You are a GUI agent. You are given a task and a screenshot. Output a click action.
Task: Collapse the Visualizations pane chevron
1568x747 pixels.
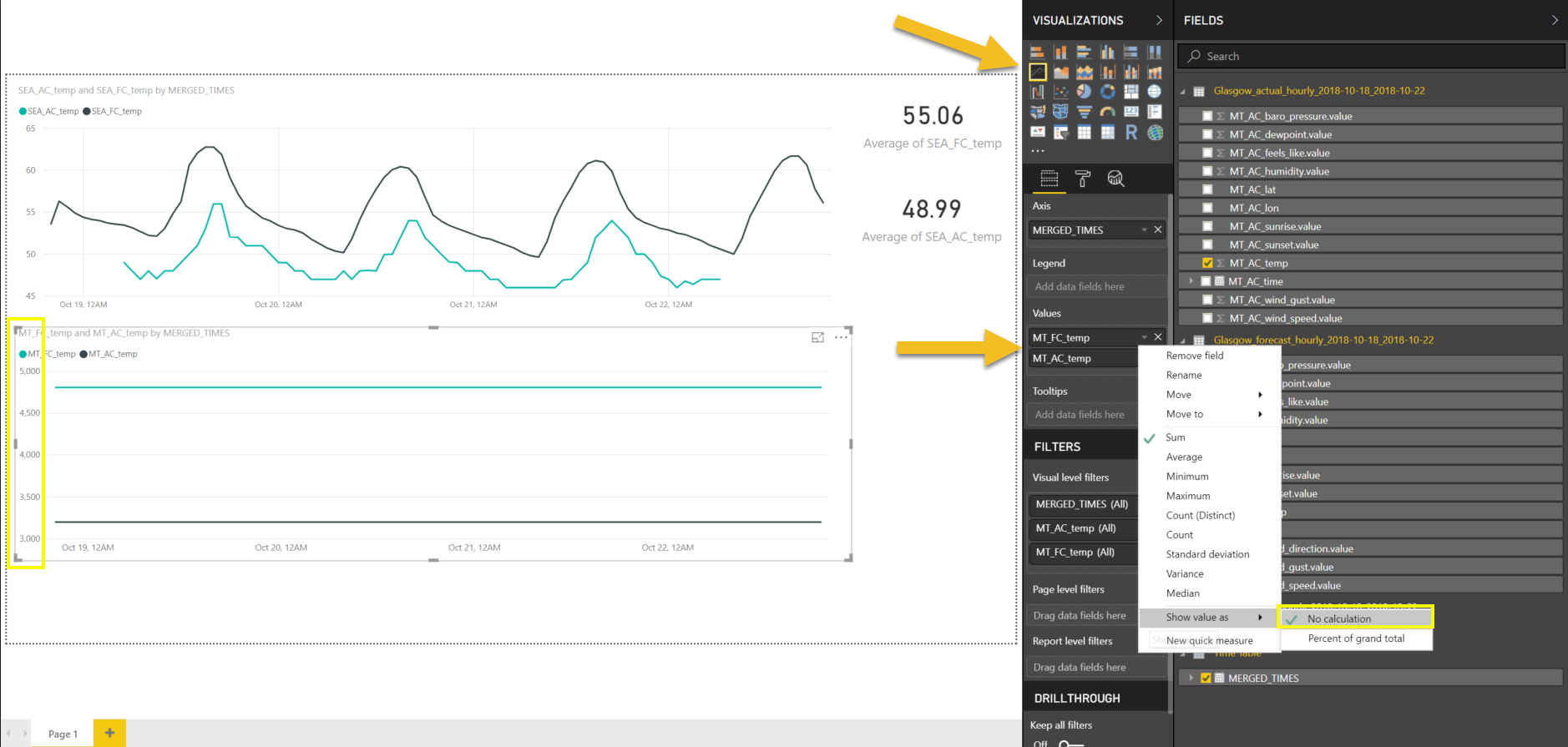tap(1159, 20)
